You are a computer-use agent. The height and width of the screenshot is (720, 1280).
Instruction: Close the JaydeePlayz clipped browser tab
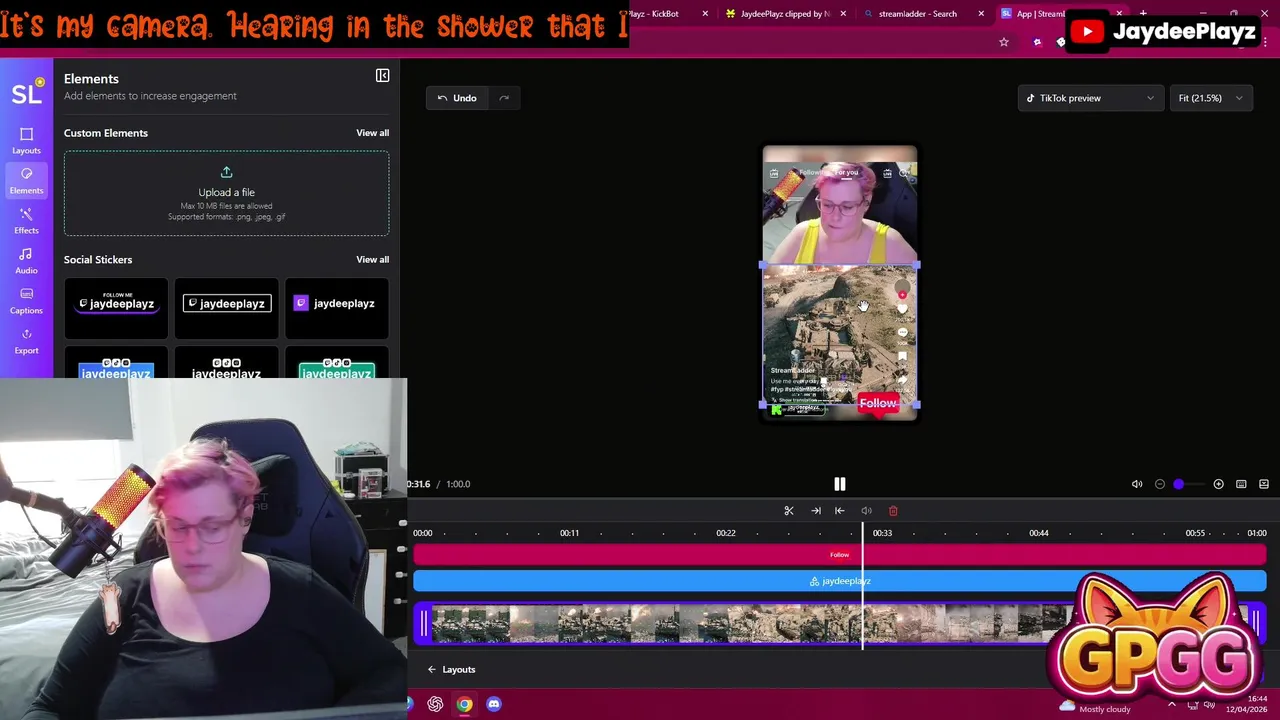tap(843, 14)
